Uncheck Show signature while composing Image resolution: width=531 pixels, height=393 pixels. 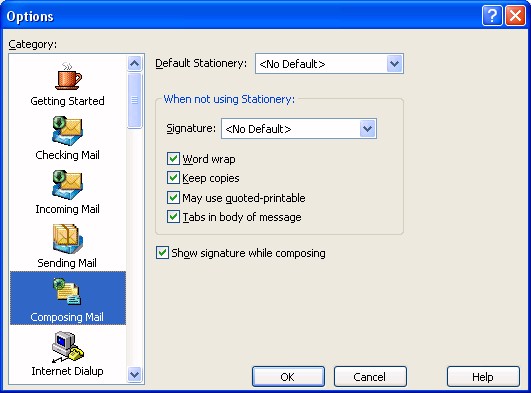[162, 253]
